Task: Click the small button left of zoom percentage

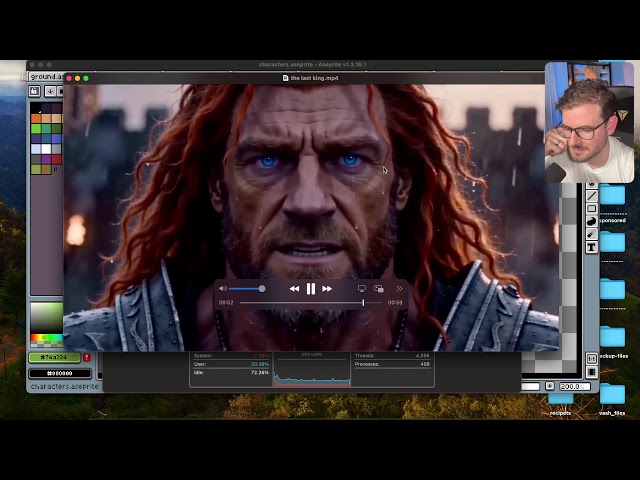Action: (550, 386)
